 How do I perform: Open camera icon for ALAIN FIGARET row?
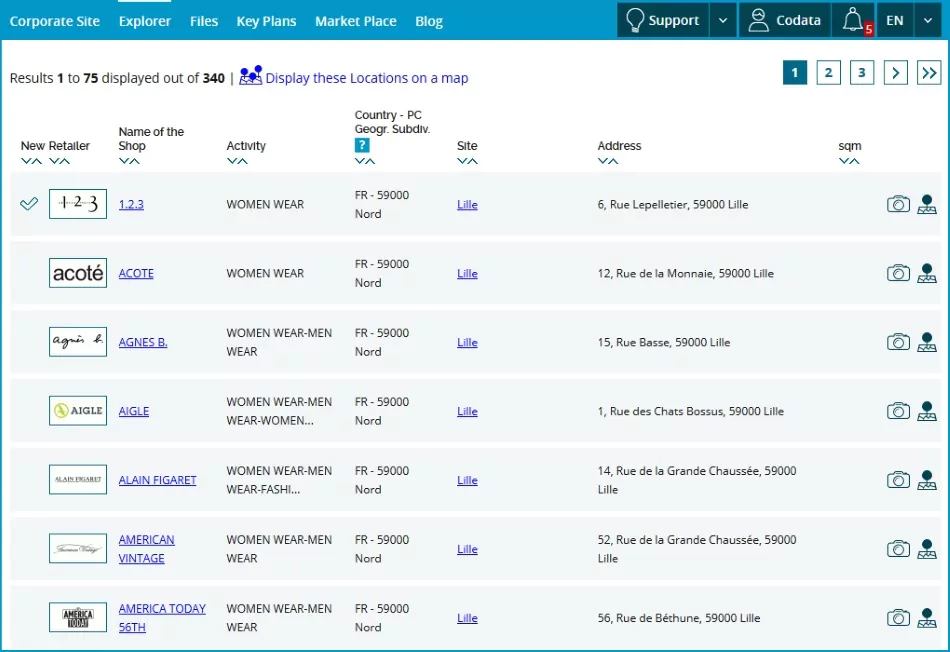point(898,480)
